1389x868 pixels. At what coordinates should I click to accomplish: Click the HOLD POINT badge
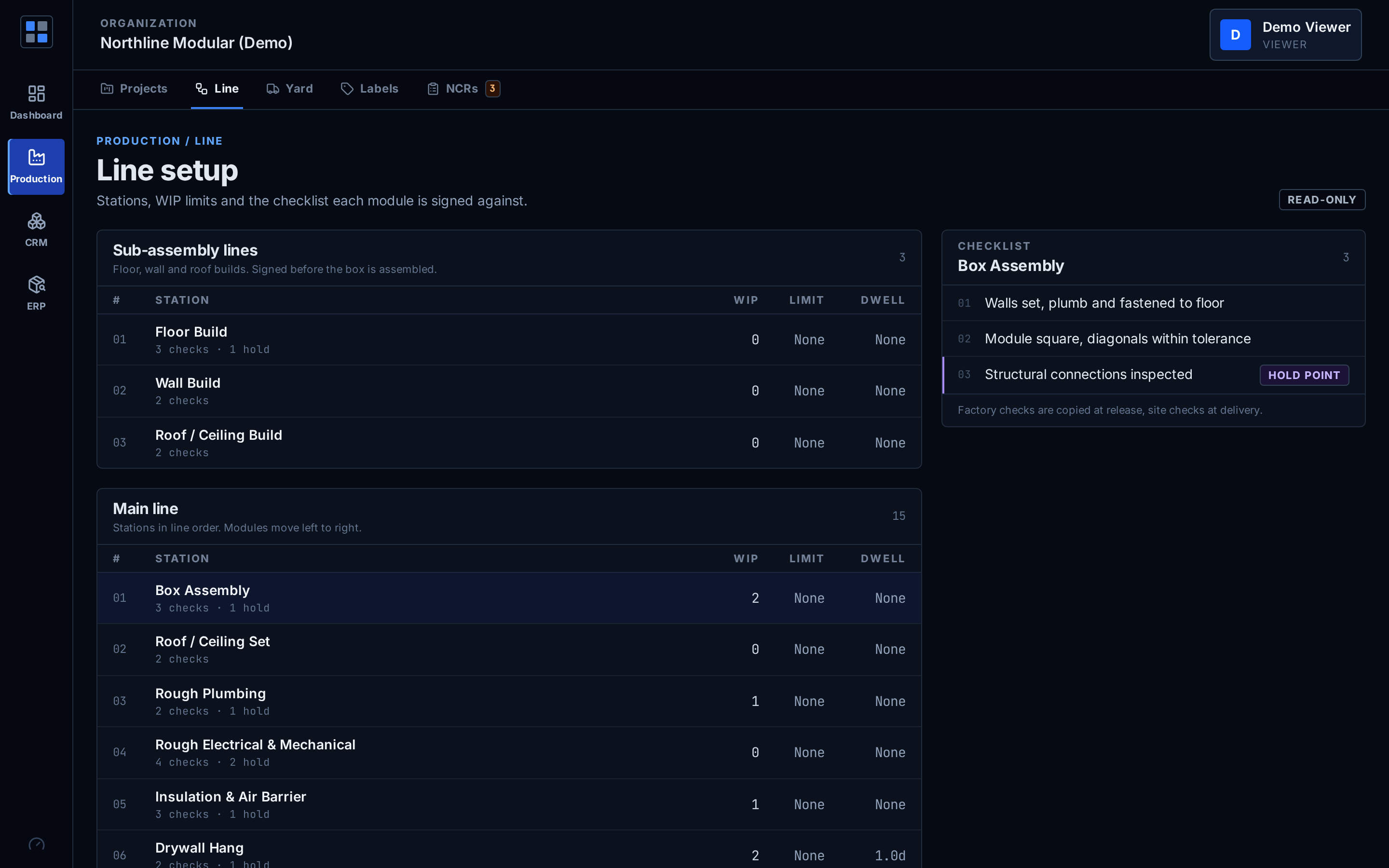coord(1304,375)
